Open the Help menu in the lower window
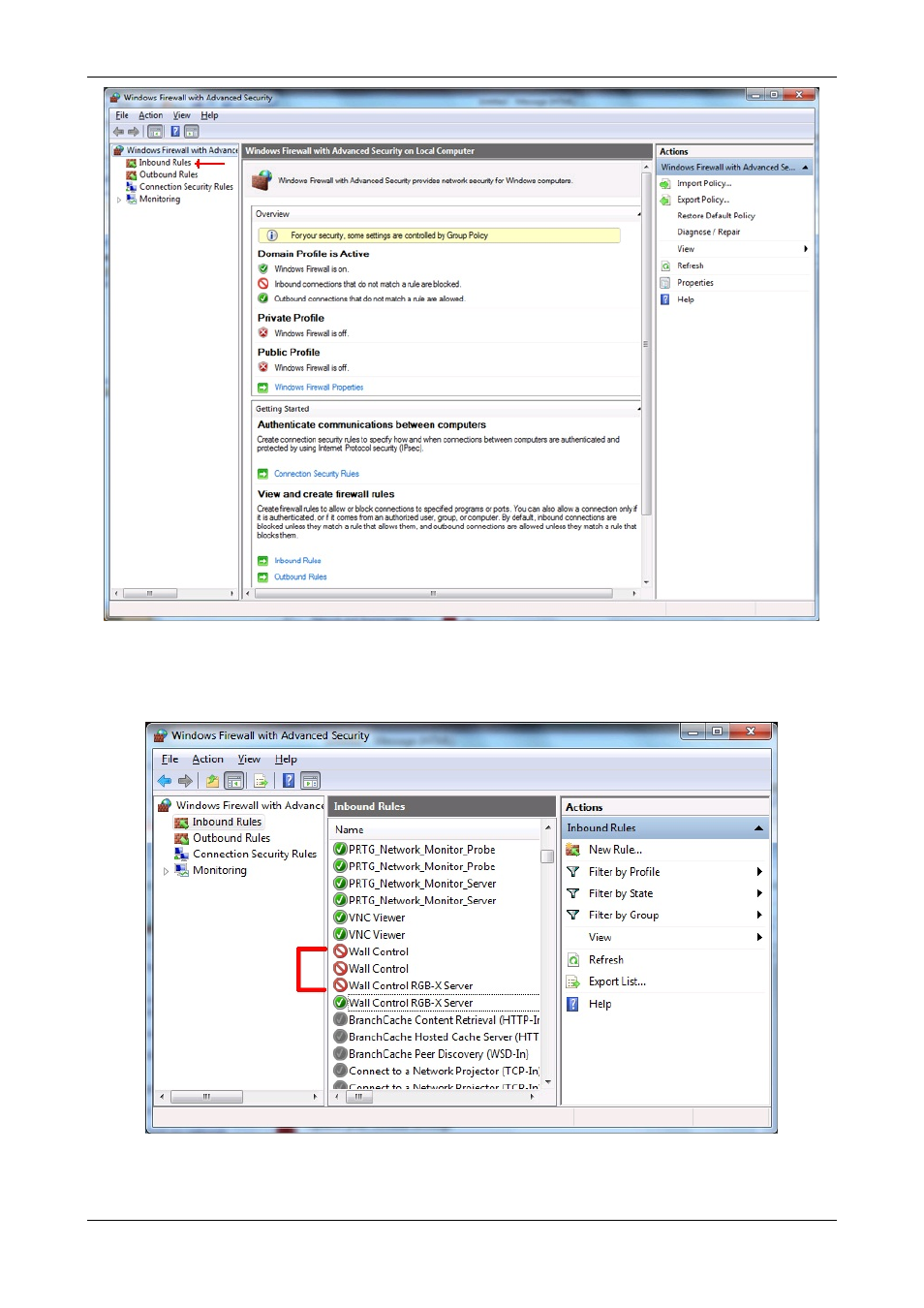924x1308 pixels. click(x=286, y=760)
